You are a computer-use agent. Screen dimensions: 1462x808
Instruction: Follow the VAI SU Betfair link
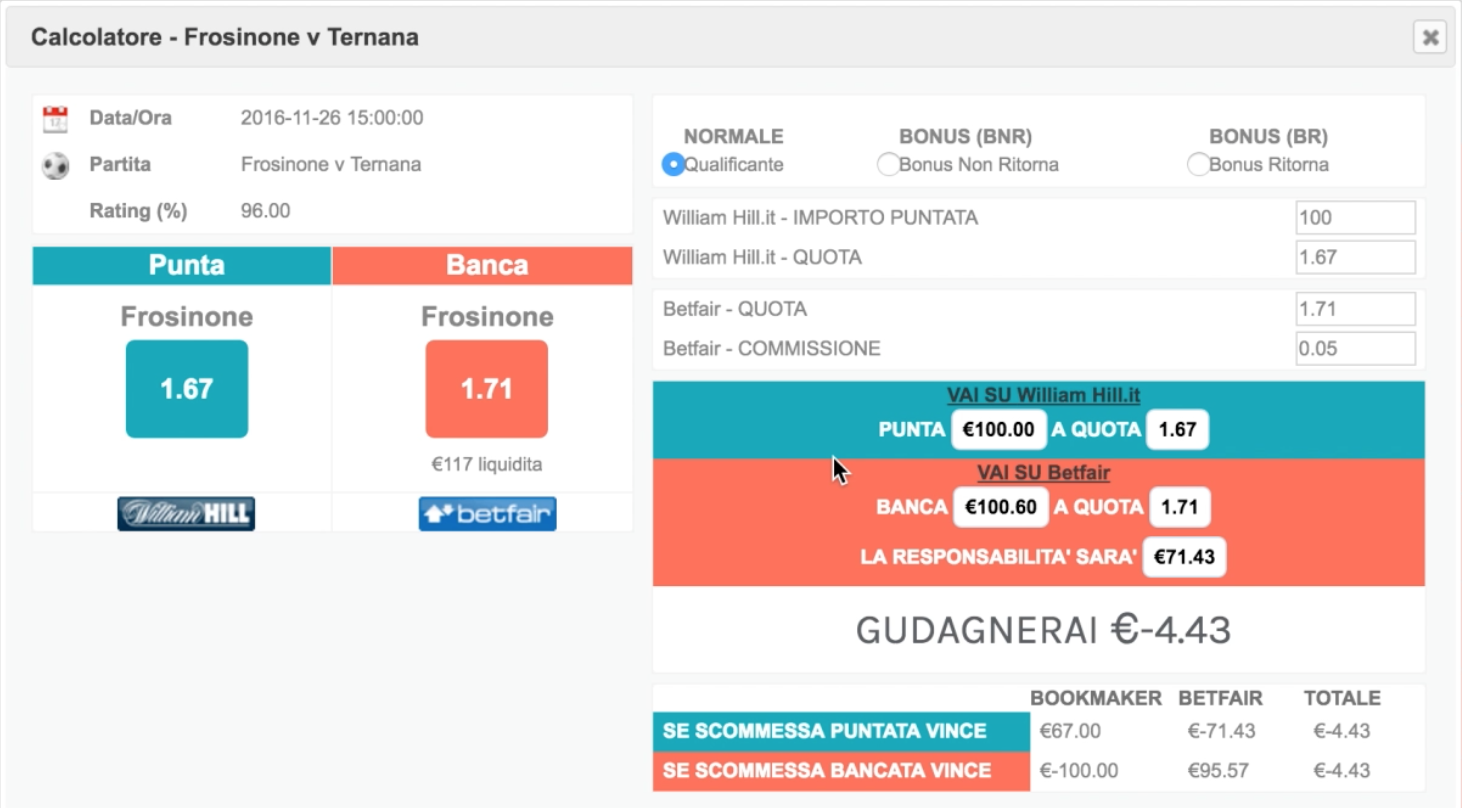coord(1044,473)
